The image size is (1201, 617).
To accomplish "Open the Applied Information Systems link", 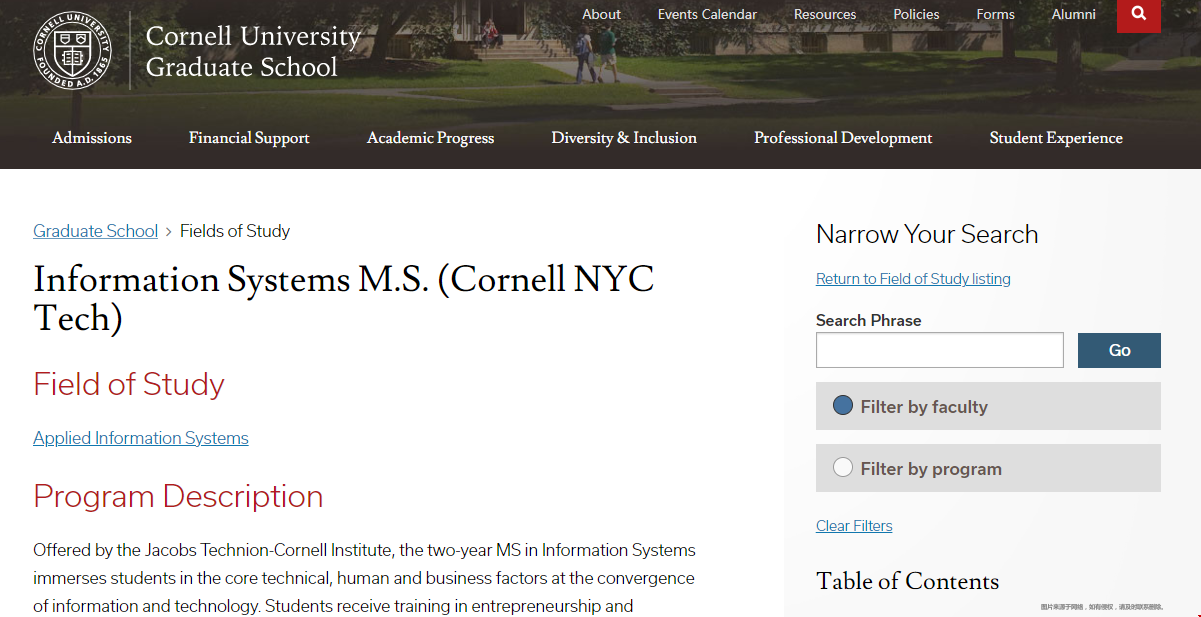I will coord(141,438).
